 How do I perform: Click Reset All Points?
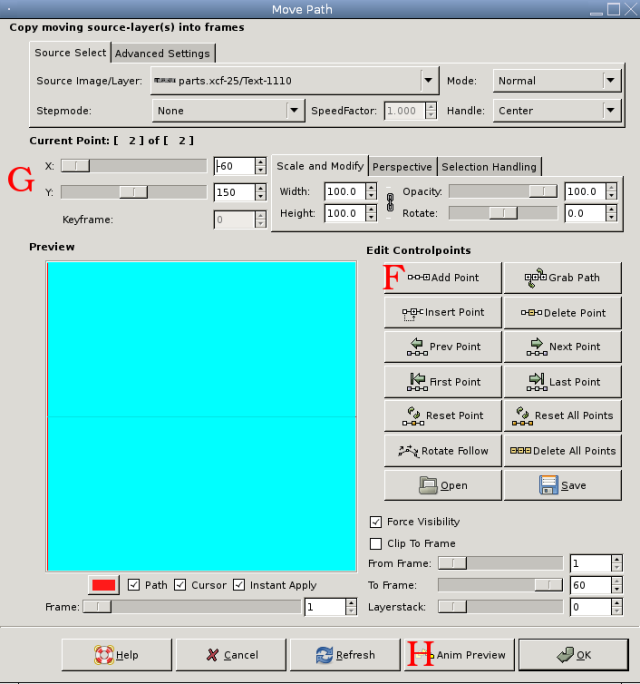point(562,416)
